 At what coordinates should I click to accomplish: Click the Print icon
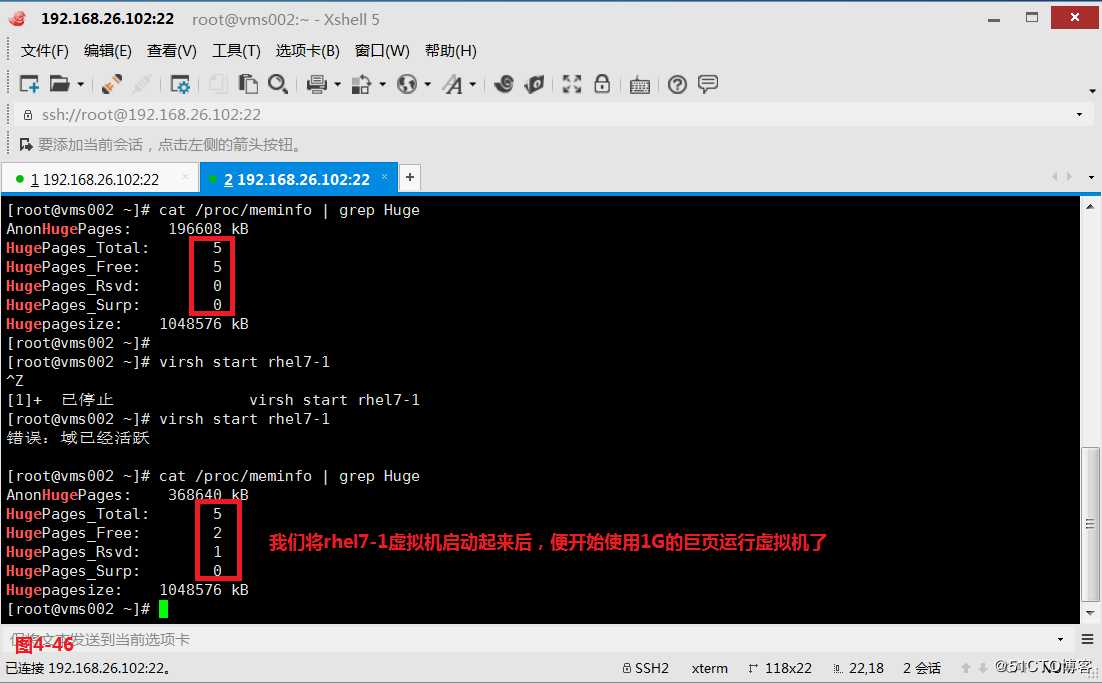(317, 84)
